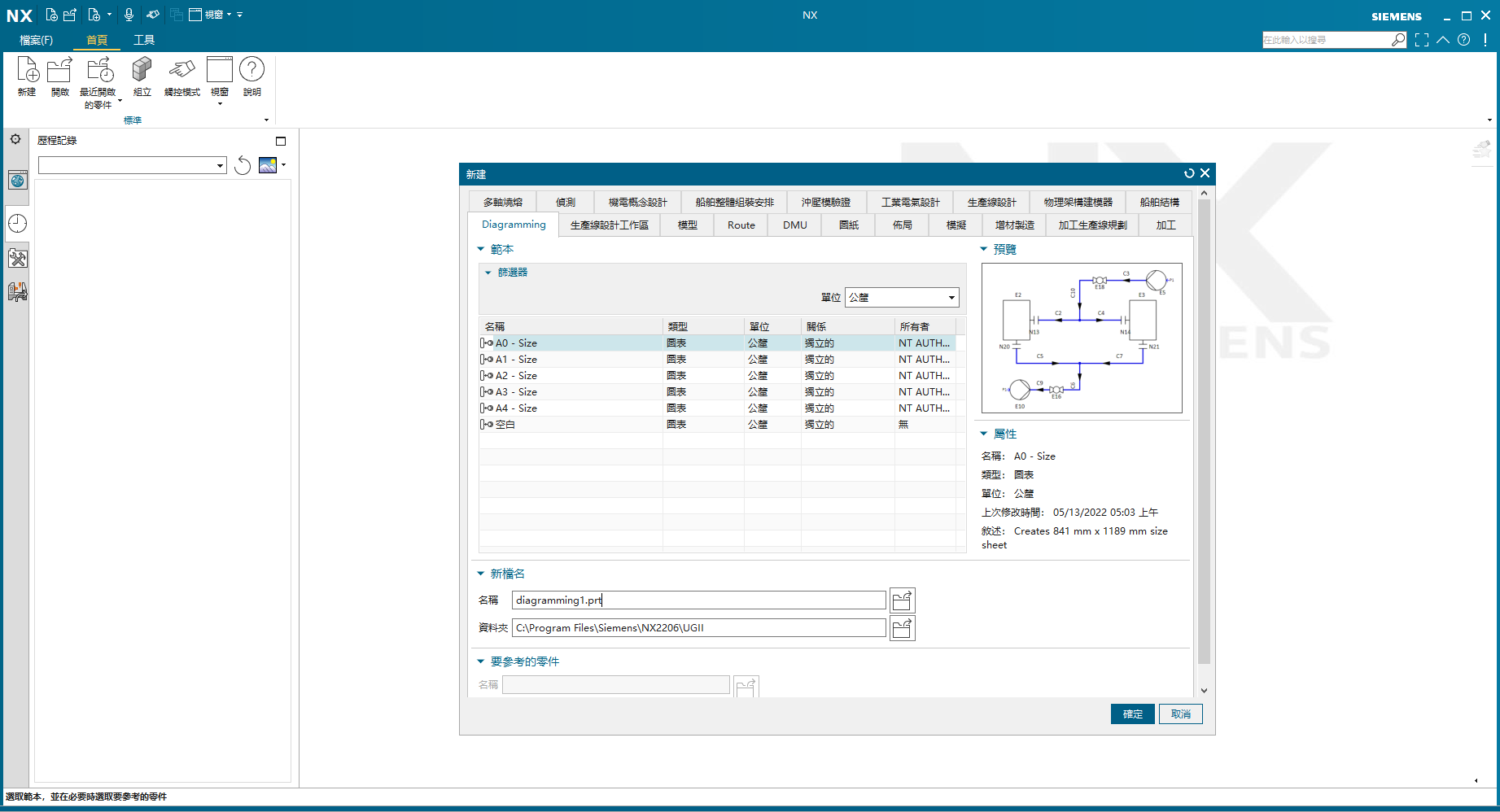Select the 空白 blank template row
The width and height of the screenshot is (1500, 812).
pyautogui.click(x=717, y=425)
